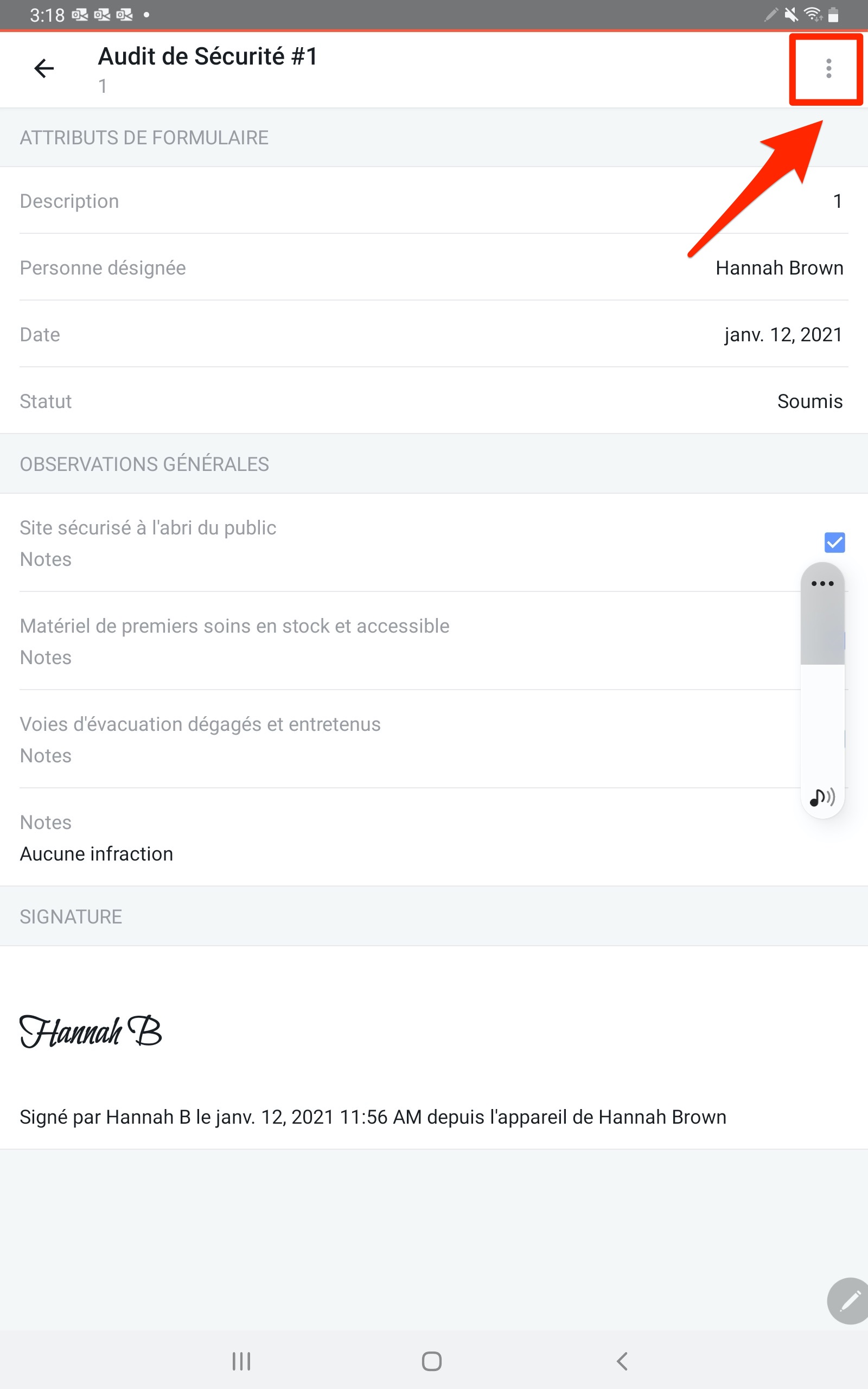Tap the pencil edit floating button
Image resolution: width=868 pixels, height=1389 pixels.
pyautogui.click(x=848, y=1301)
